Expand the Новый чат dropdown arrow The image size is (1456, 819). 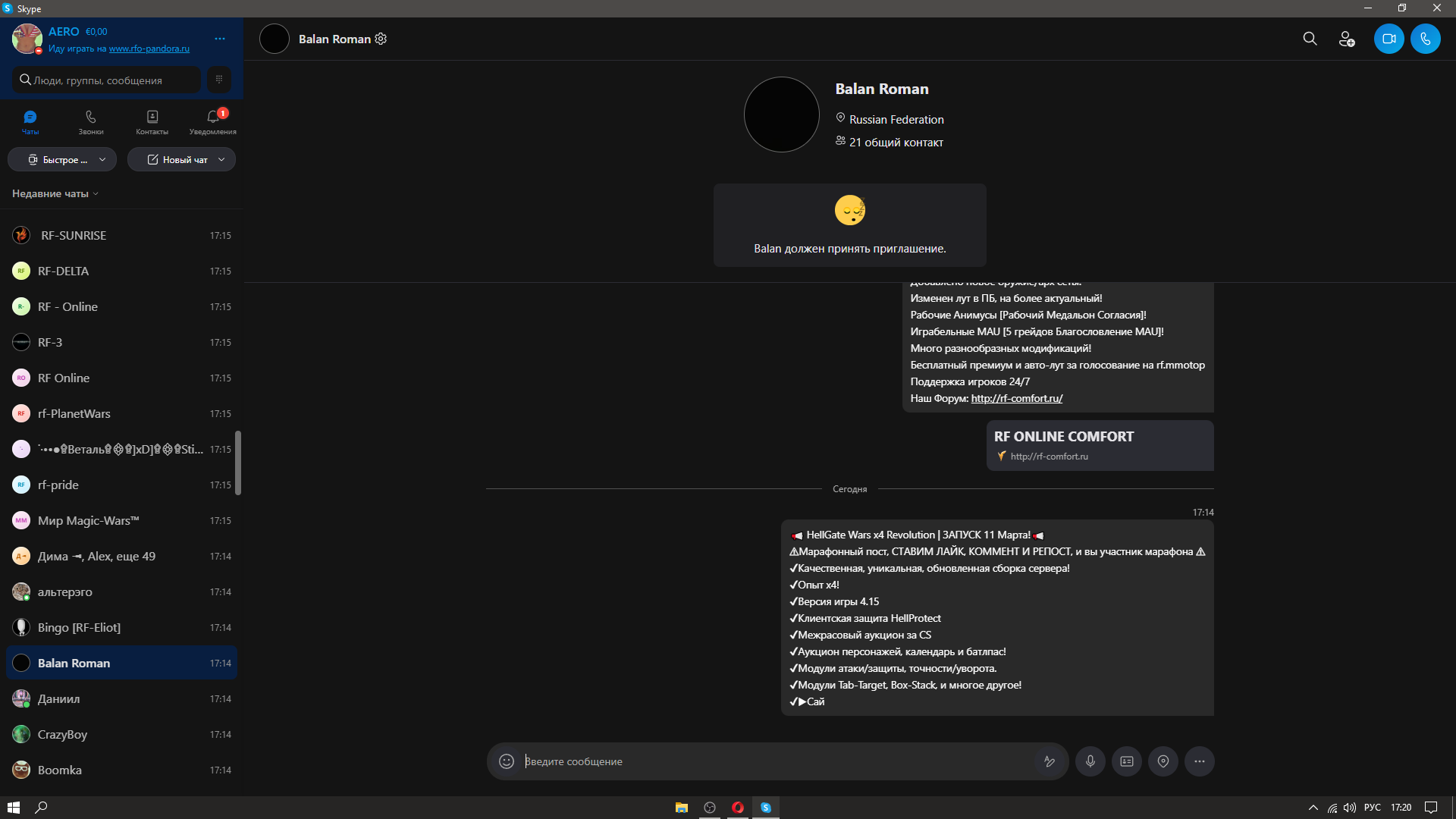(x=221, y=160)
